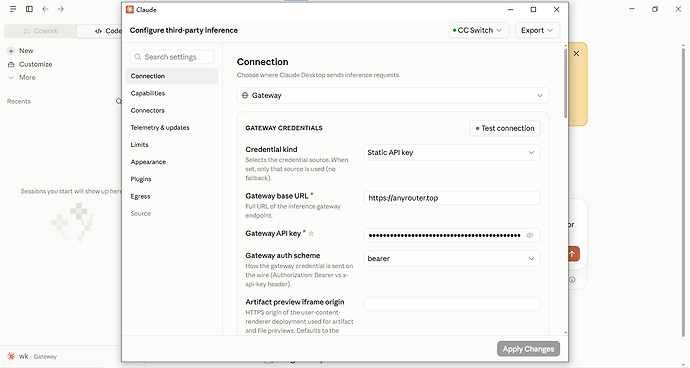The height and width of the screenshot is (368, 690).
Task: Open the bearer auth scheme dropdown
Action: point(451,259)
